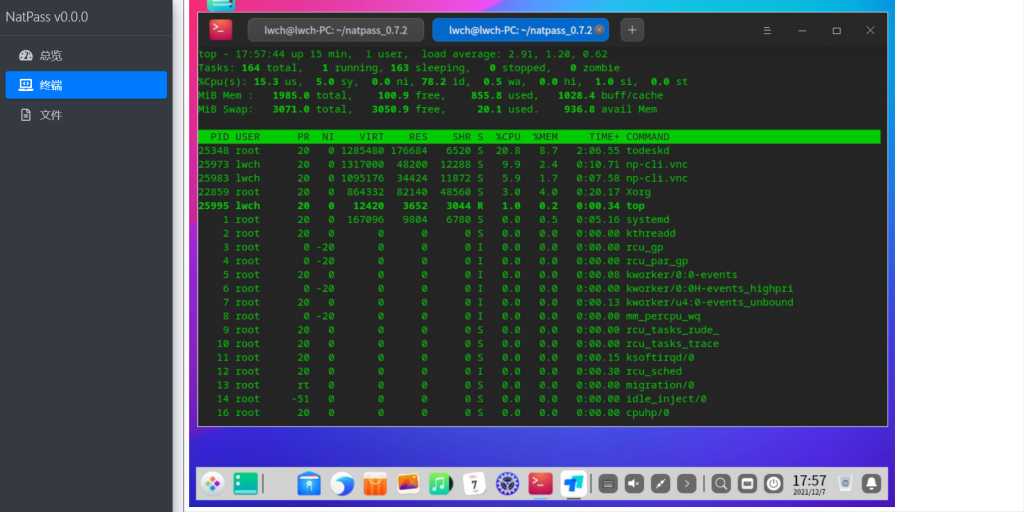Open the calendar dock icon
This screenshot has width=1024, height=512.
tap(474, 484)
